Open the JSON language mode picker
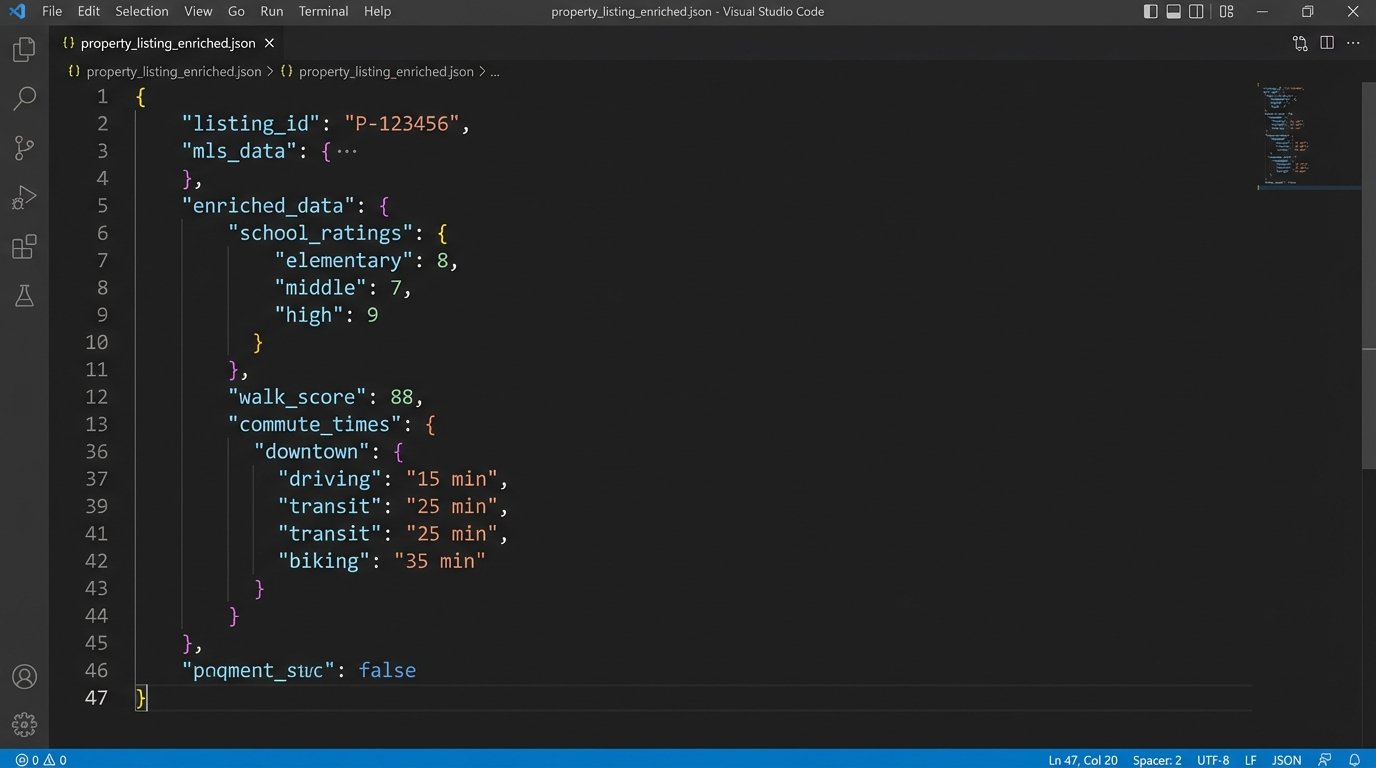 pyautogui.click(x=1286, y=760)
